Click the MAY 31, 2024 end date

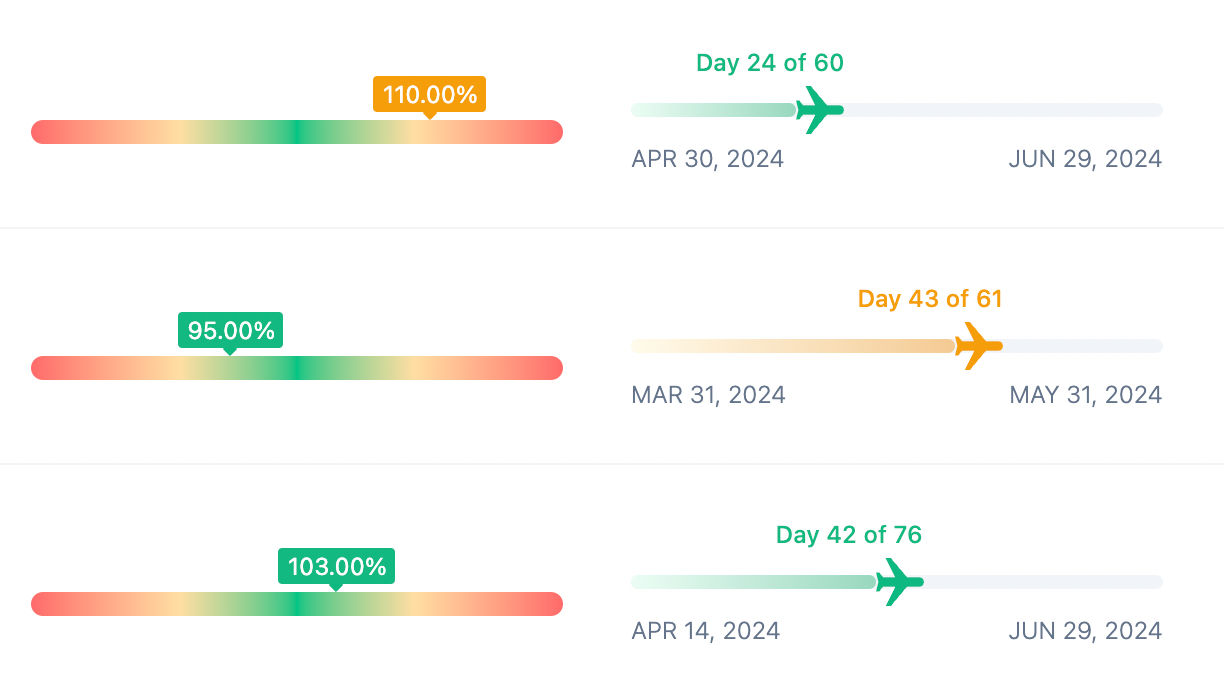point(1086,395)
